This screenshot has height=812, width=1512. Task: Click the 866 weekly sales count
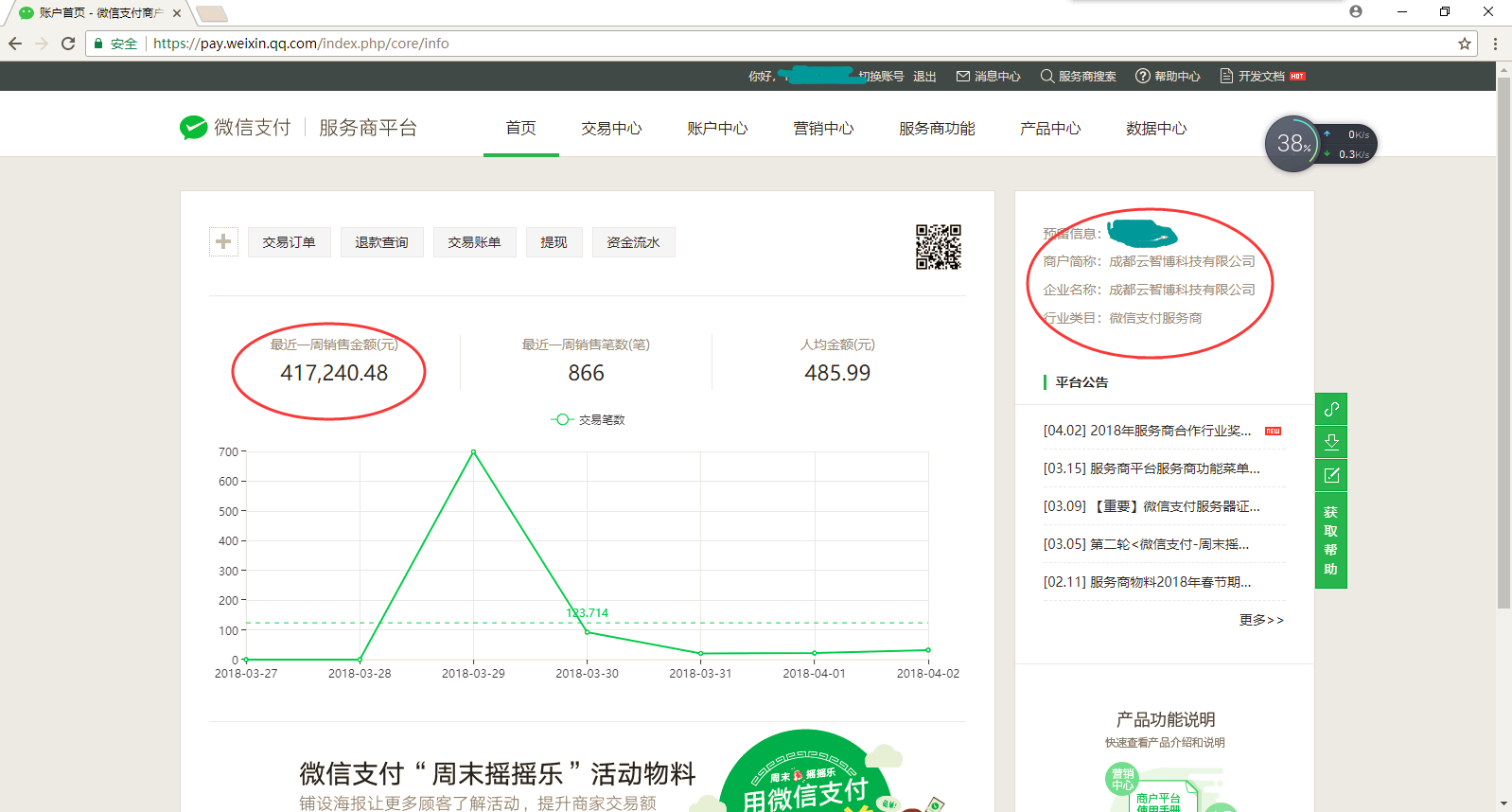586,373
